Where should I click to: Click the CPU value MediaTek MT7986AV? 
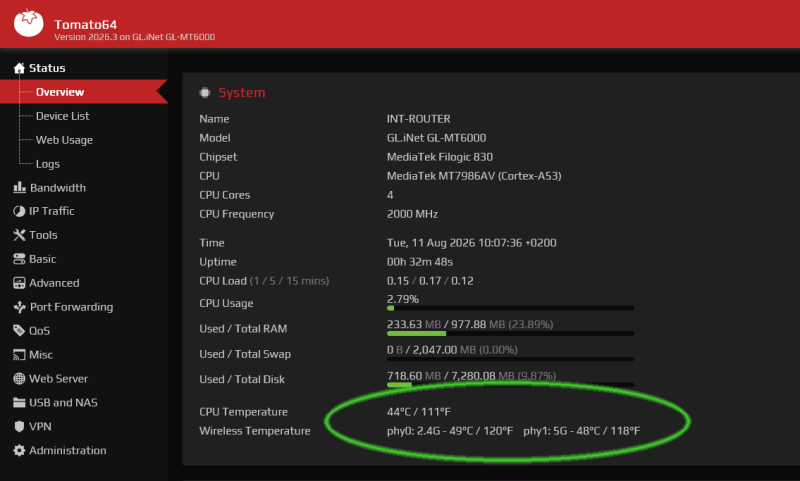(474, 176)
